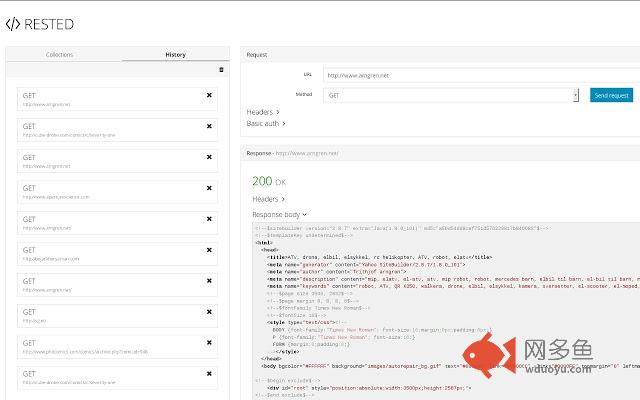This screenshot has height=400, width=640.
Task: Open the Method dropdown showing GET
Action: point(451,95)
